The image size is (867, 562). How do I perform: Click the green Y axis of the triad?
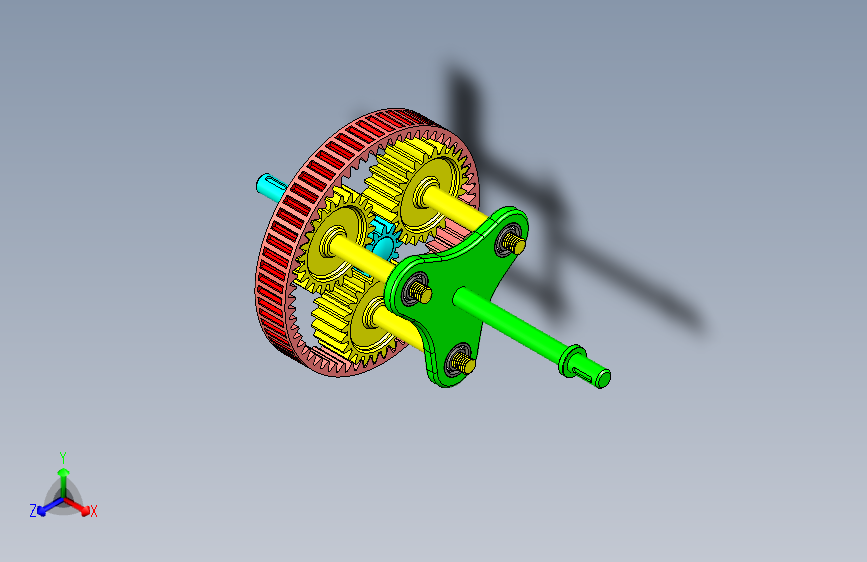[63, 482]
